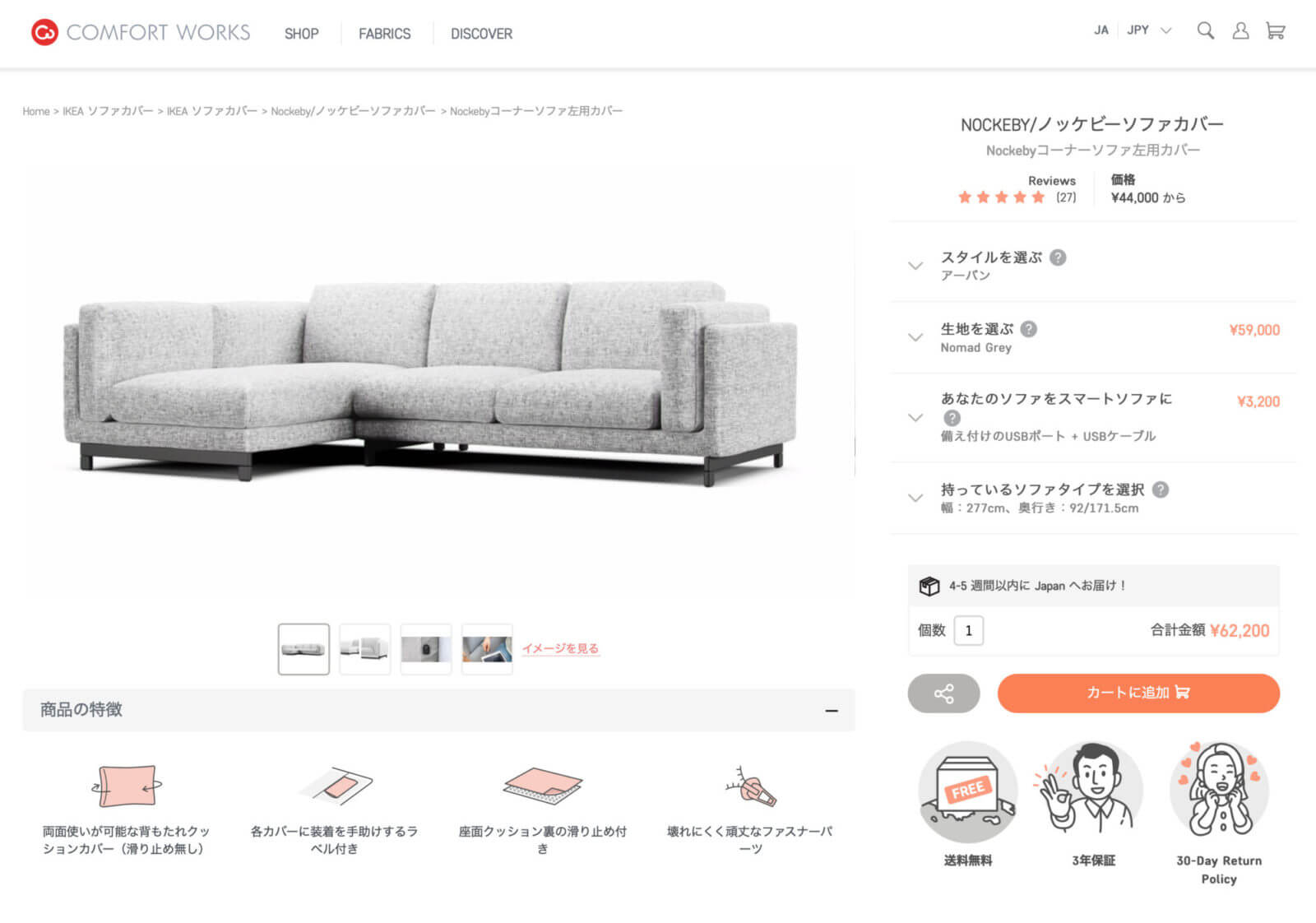Collapse the 商品の特徴 section
The image size is (1316, 923).
click(832, 711)
